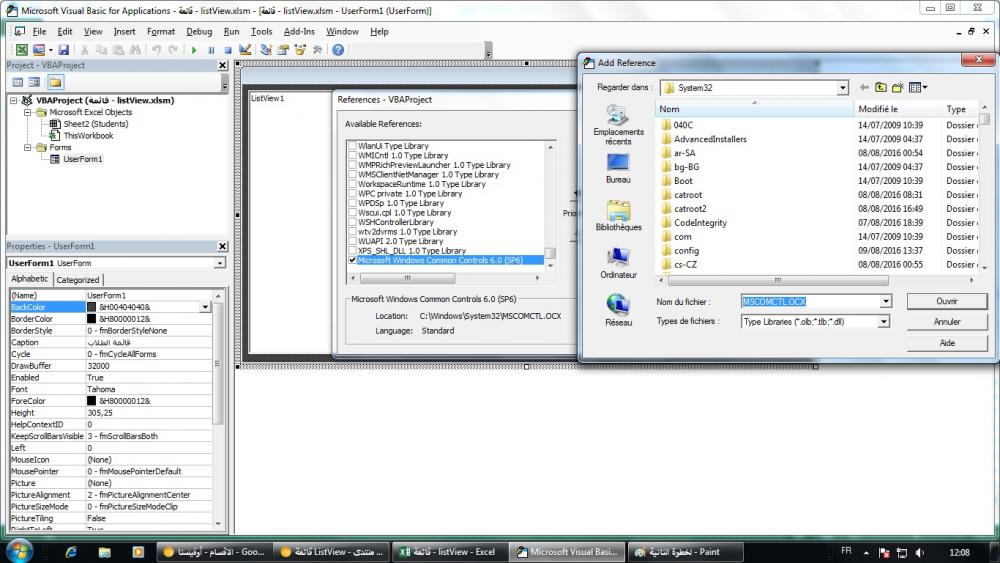Click the BackColor color swatch
The width and height of the screenshot is (1000, 563).
coord(91,307)
